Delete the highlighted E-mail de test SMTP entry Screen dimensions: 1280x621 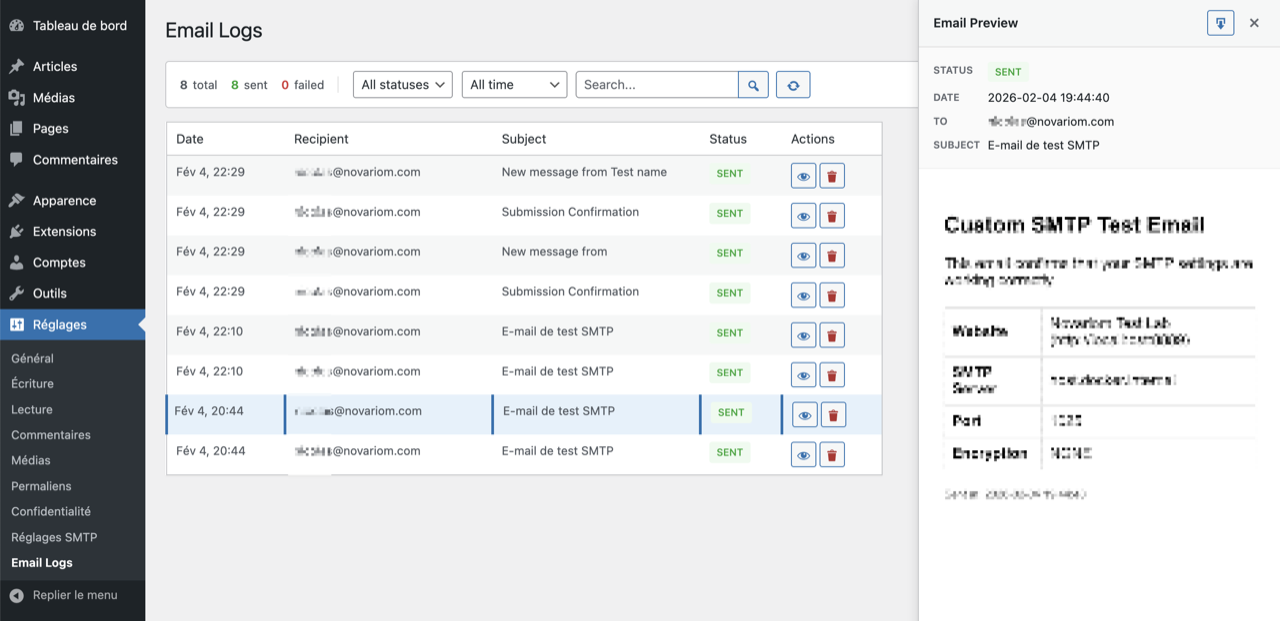tap(833, 413)
